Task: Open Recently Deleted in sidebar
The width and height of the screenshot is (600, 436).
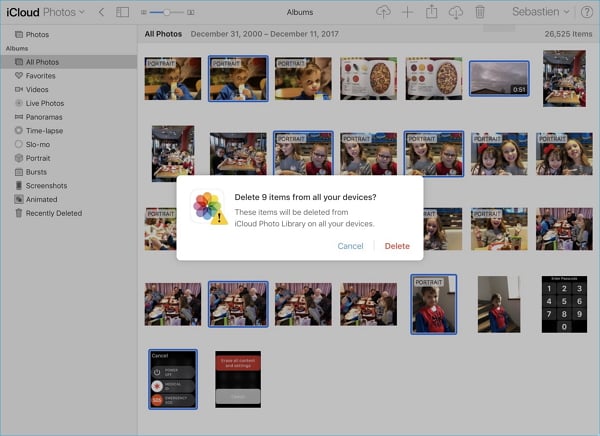Action: pos(54,213)
